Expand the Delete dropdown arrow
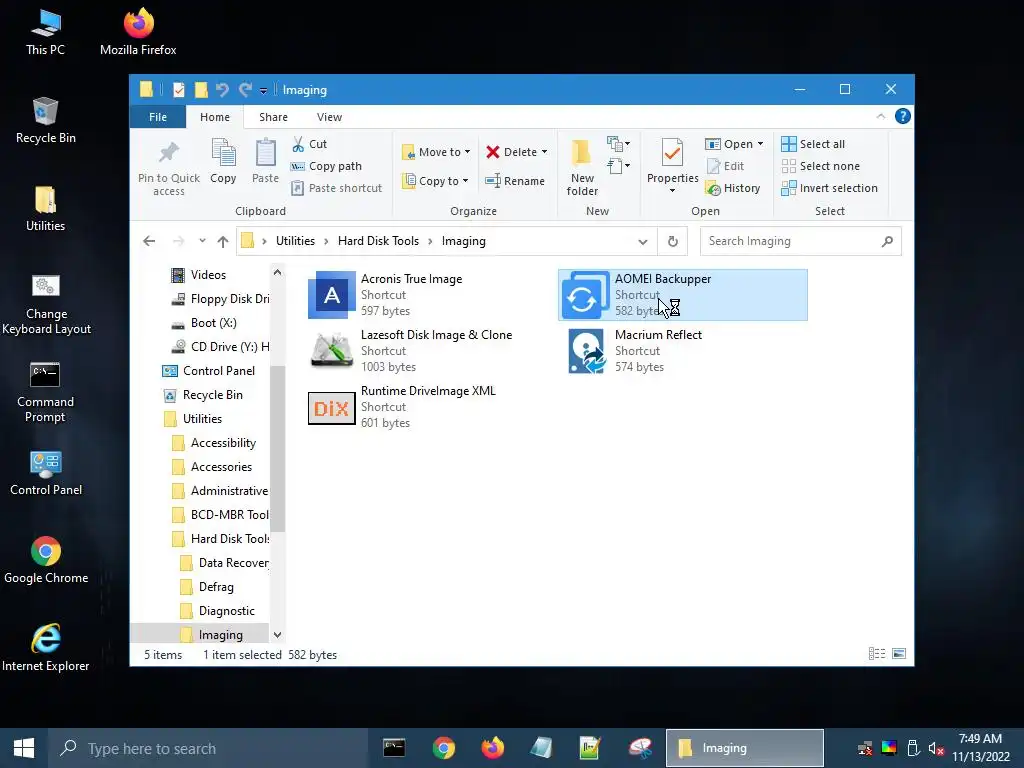Image resolution: width=1024 pixels, height=768 pixels. pyautogui.click(x=544, y=152)
